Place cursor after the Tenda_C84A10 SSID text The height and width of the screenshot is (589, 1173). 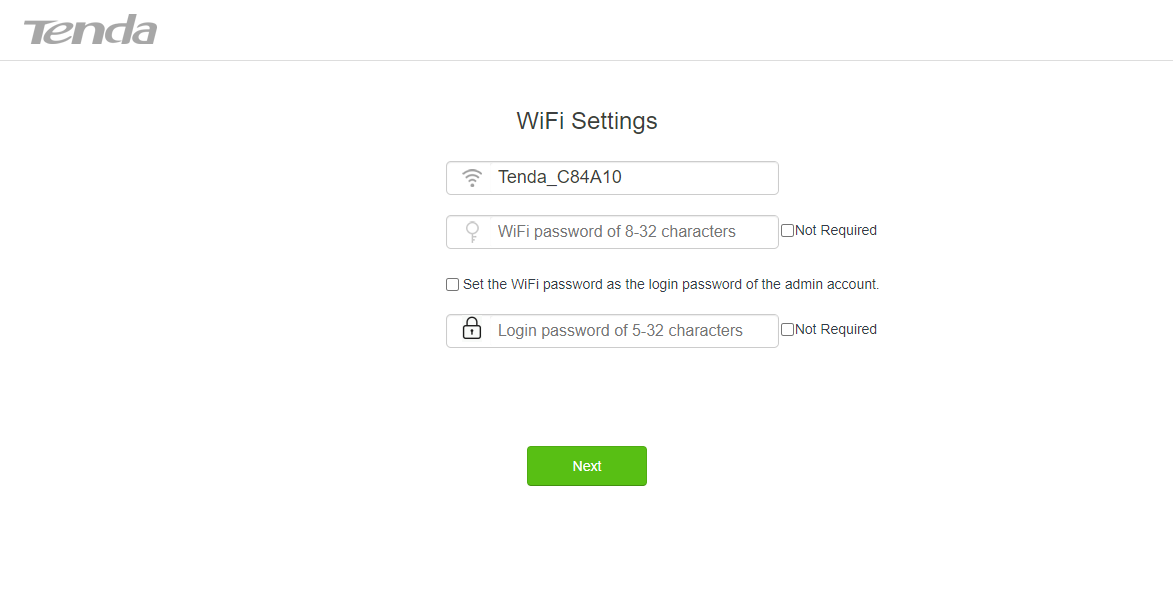[624, 177]
